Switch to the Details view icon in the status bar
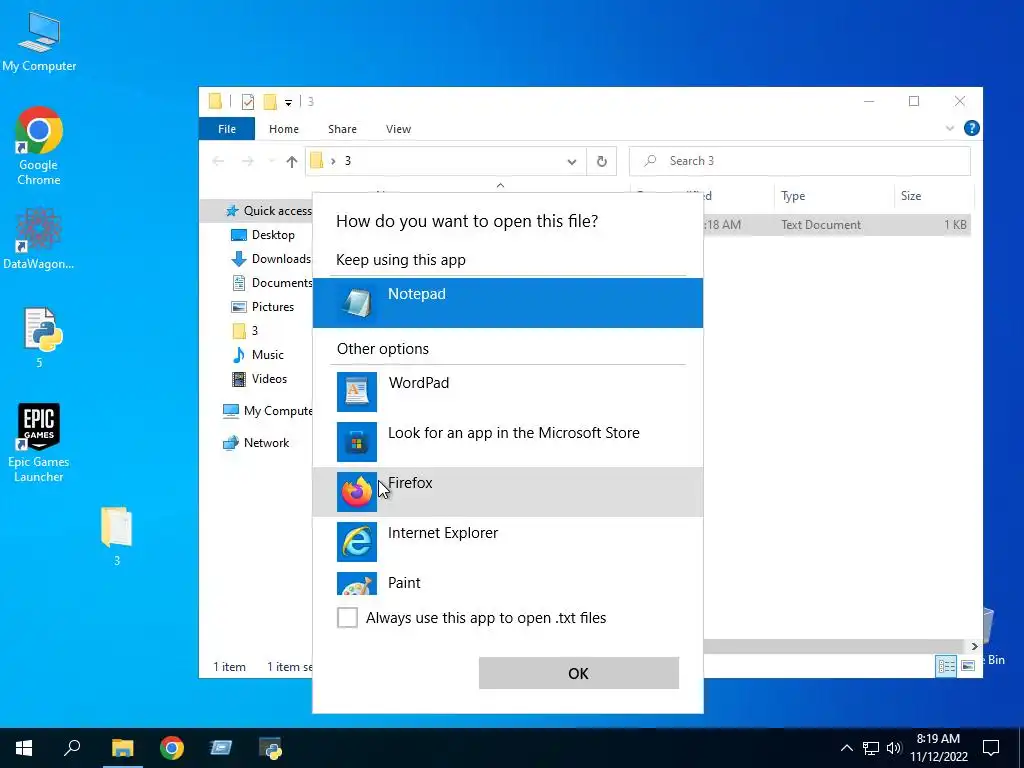This screenshot has width=1024, height=768. [946, 665]
